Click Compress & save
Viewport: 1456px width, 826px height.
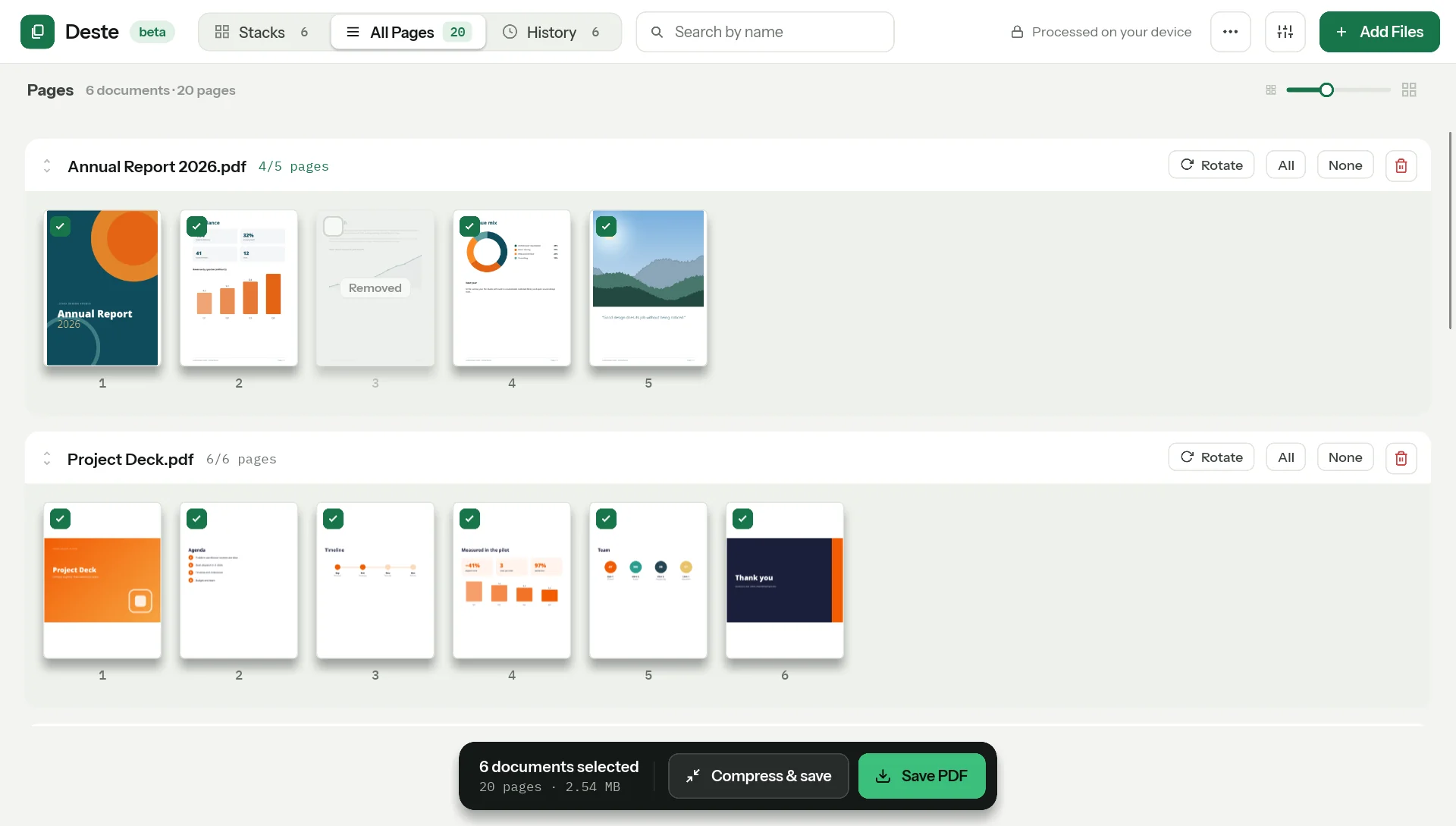coord(758,776)
